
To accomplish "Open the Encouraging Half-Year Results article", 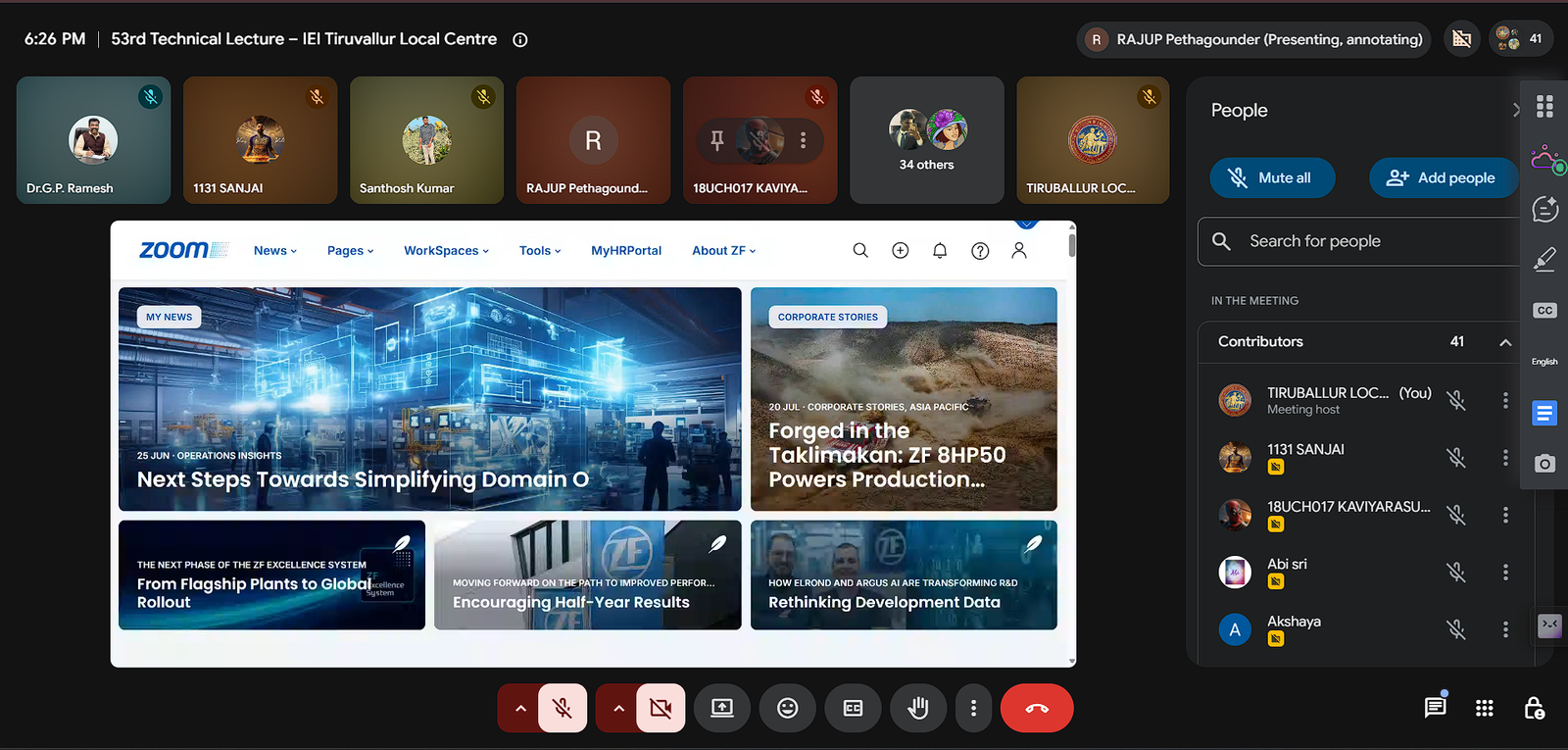I will coord(588,575).
